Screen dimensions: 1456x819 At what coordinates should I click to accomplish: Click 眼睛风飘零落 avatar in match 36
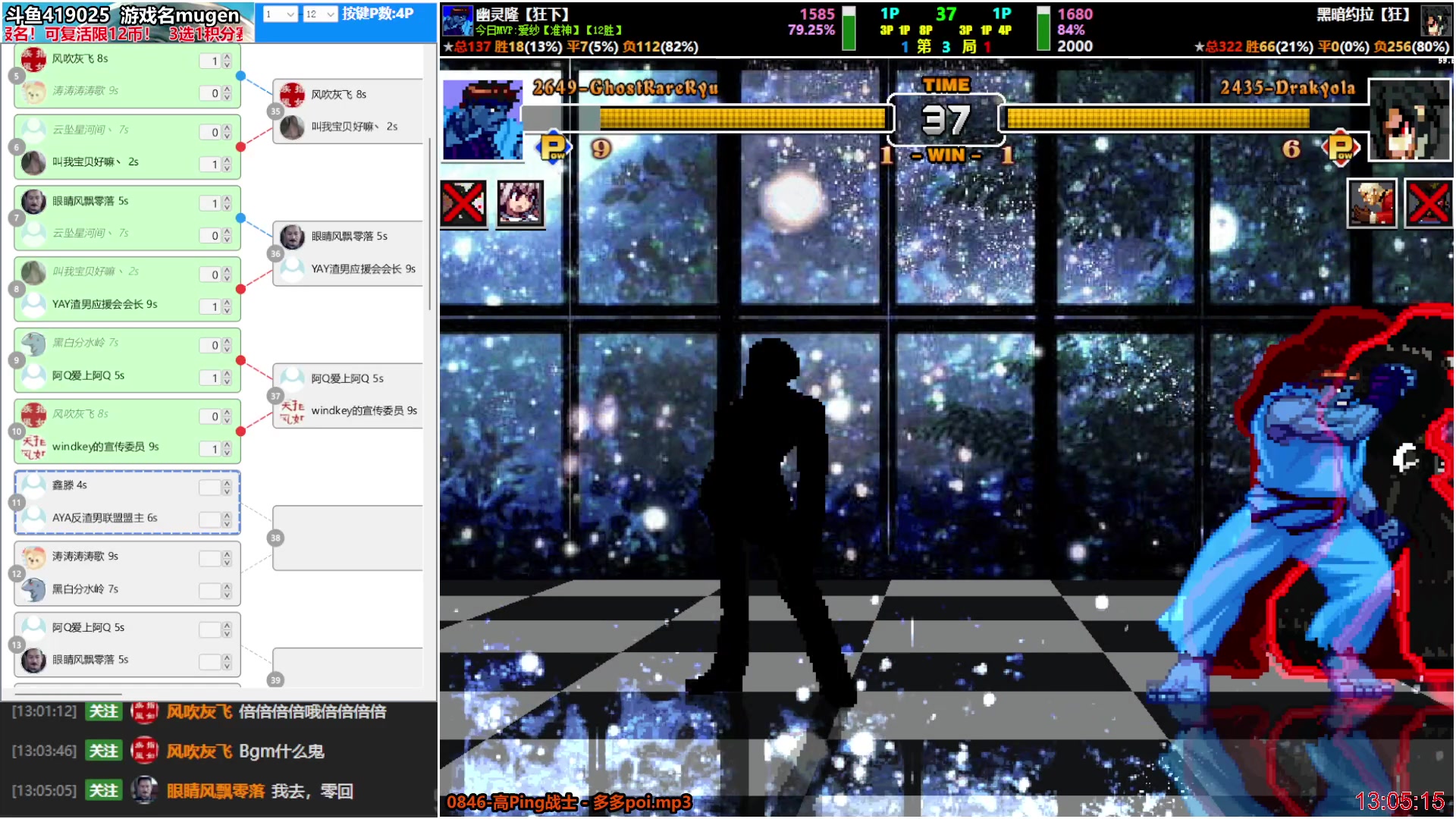[x=293, y=237]
